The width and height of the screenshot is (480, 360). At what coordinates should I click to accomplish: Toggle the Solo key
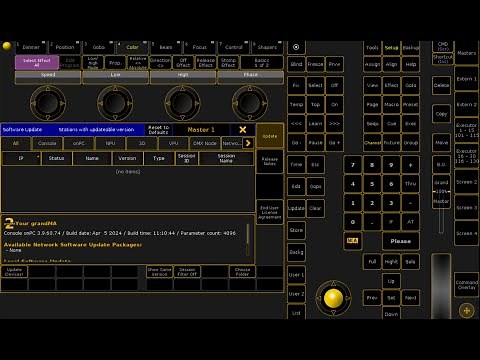click(x=410, y=262)
